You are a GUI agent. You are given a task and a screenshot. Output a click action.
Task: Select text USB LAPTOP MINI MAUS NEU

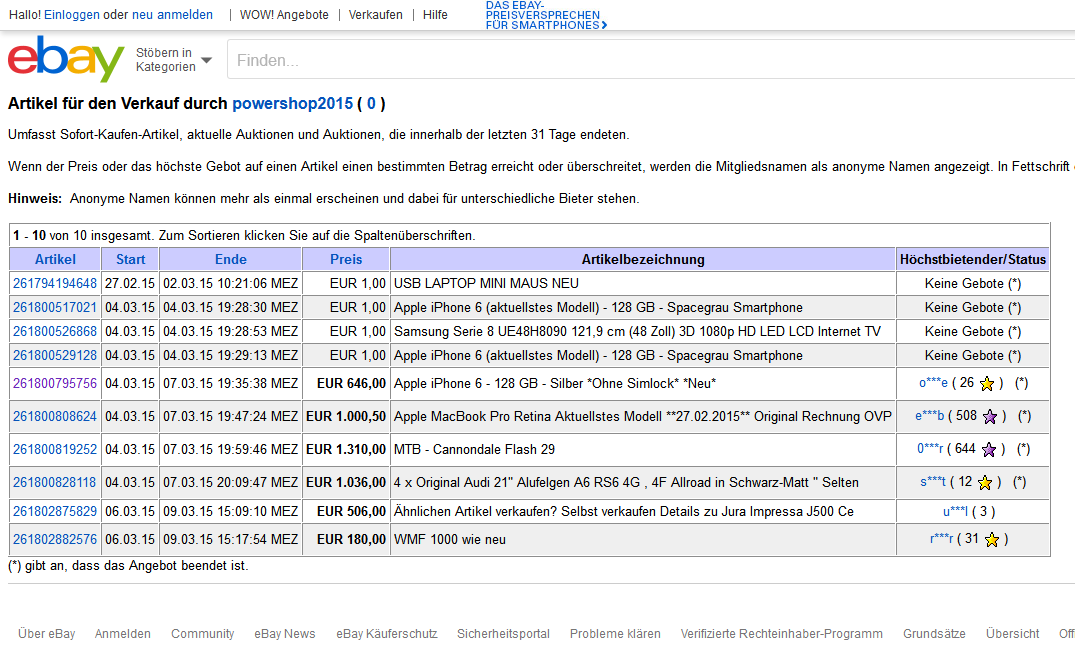coord(486,283)
